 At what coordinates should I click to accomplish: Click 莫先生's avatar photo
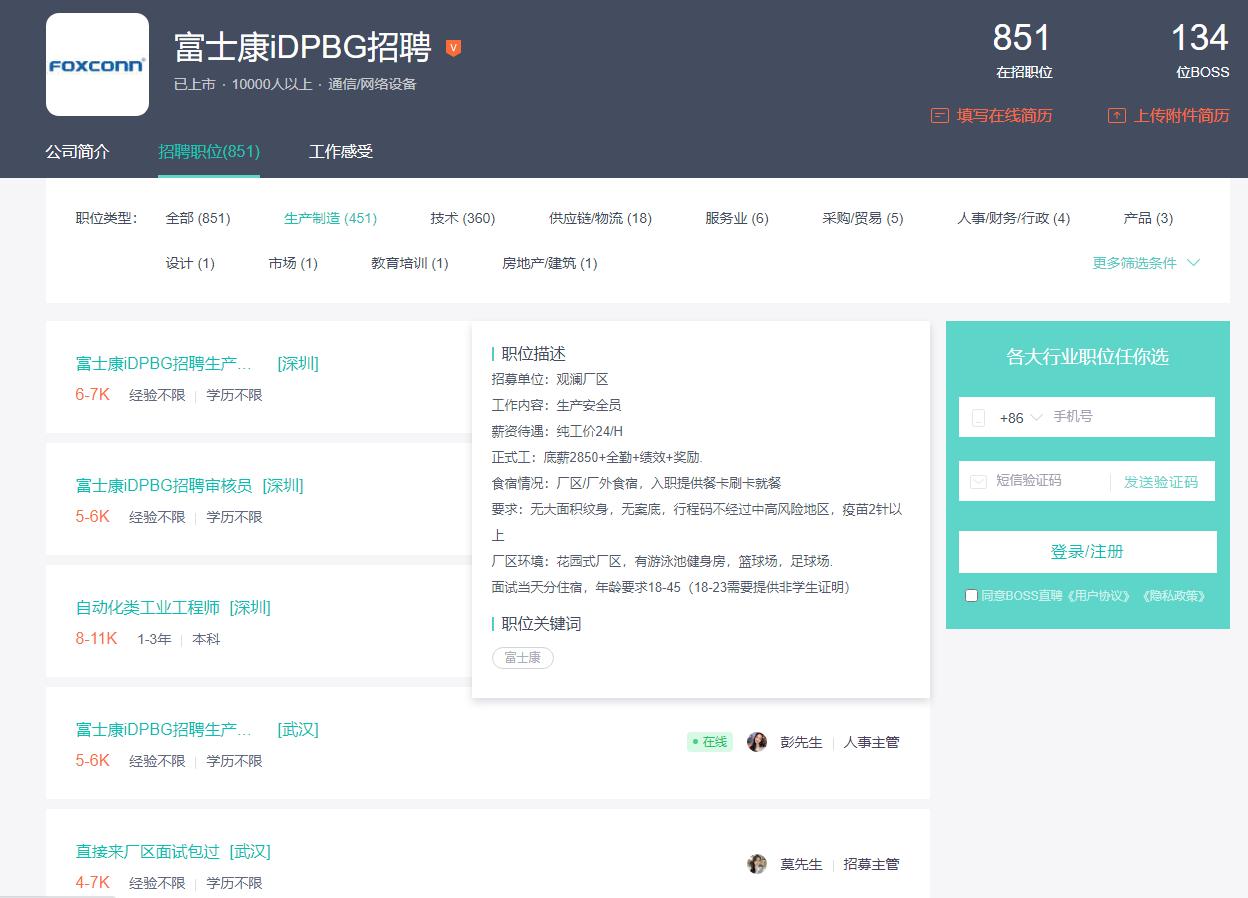757,864
